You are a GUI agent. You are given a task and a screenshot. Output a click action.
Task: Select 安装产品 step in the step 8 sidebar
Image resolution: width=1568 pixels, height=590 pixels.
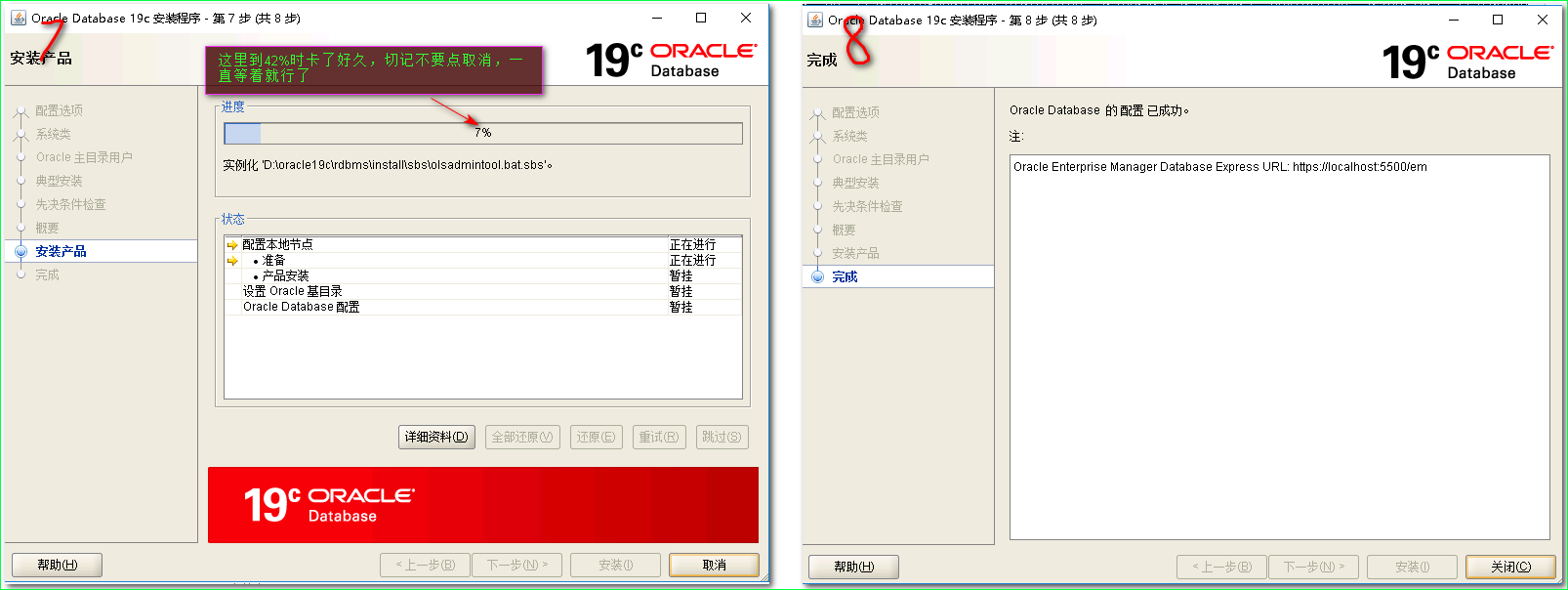pyautogui.click(x=856, y=253)
